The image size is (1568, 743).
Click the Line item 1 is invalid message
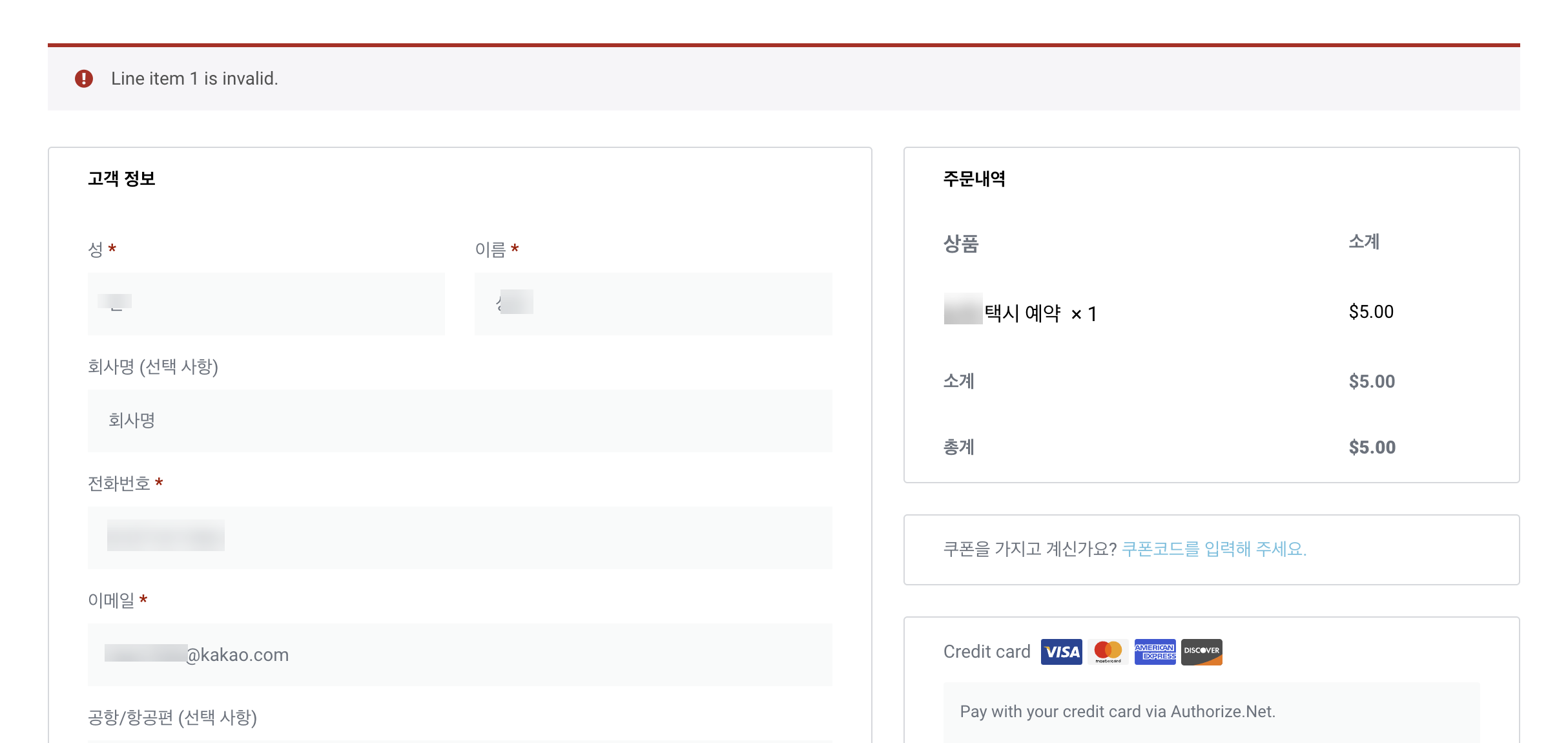click(194, 78)
